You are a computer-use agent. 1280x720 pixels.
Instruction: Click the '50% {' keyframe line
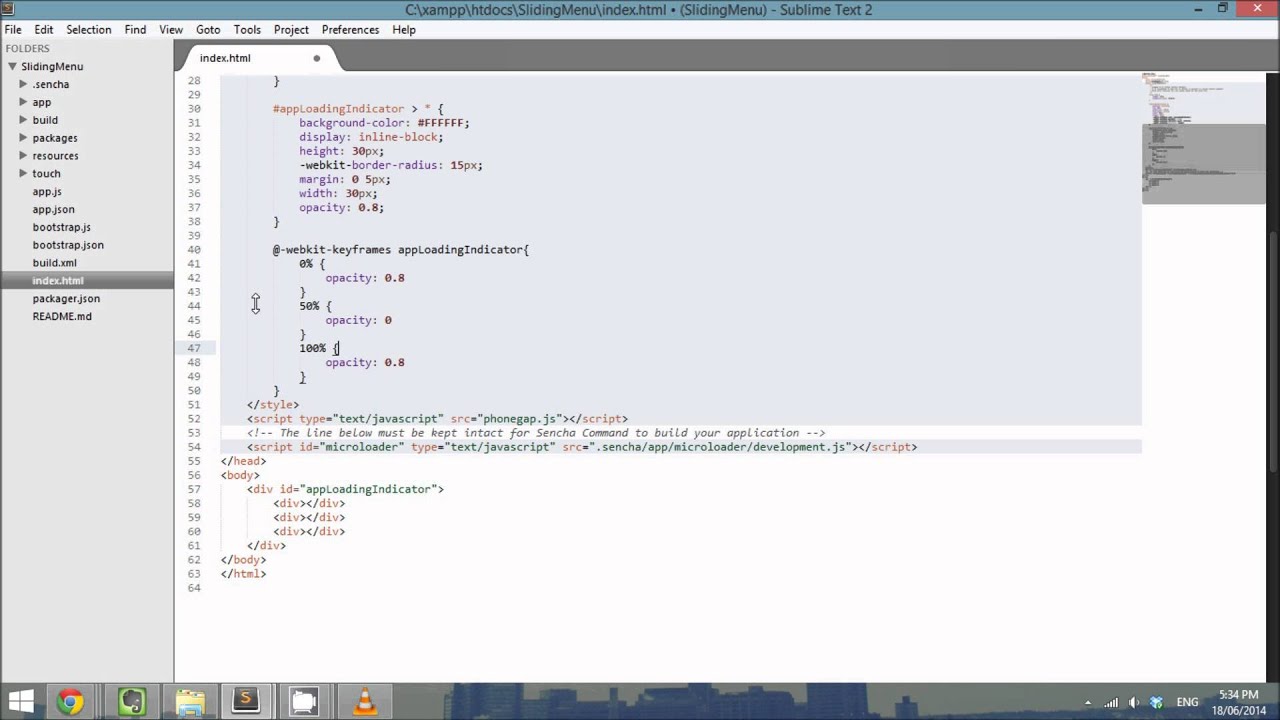[315, 306]
